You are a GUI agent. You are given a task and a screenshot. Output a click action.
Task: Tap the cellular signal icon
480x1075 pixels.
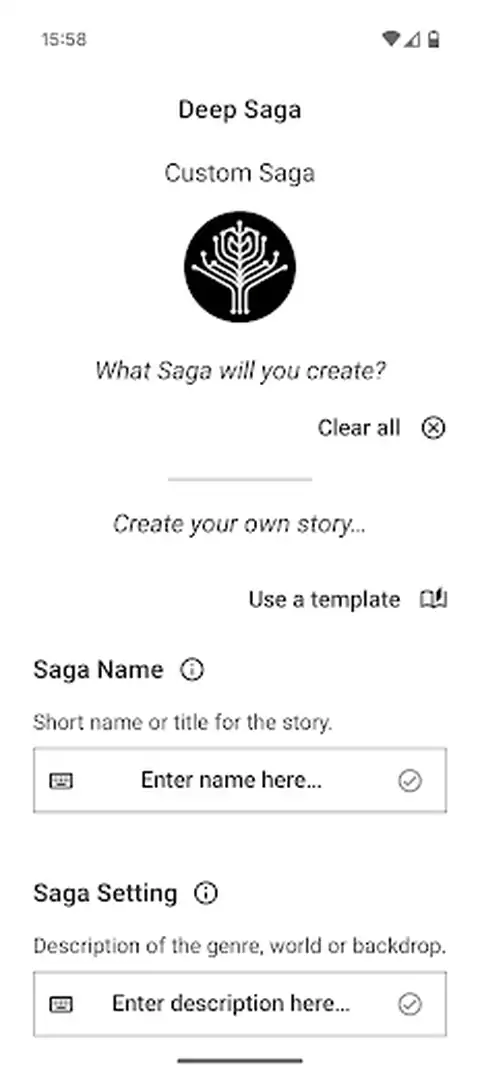click(x=411, y=40)
